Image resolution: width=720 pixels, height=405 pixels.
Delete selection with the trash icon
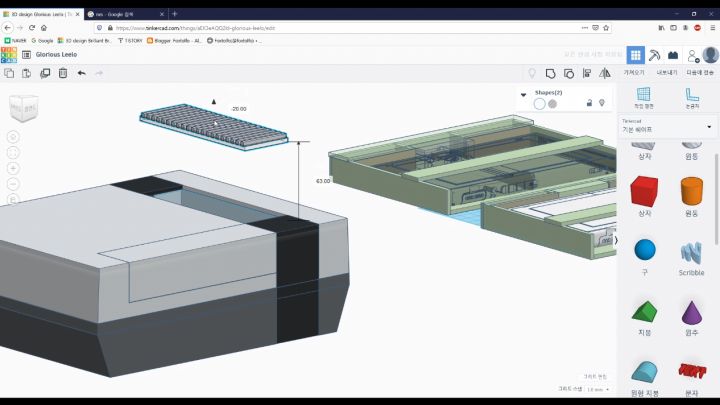(63, 73)
